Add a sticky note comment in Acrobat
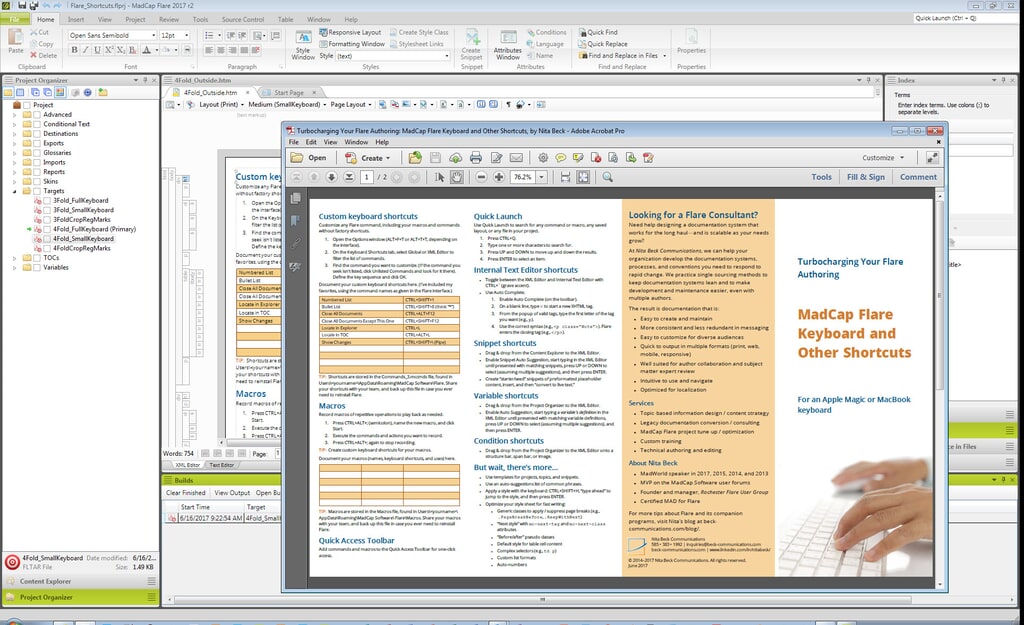 coord(560,157)
